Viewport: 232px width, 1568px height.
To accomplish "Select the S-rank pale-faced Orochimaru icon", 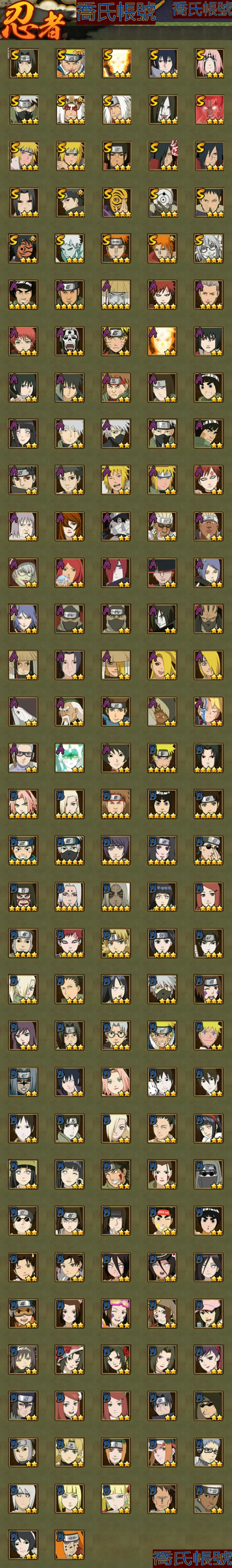I will (162, 110).
